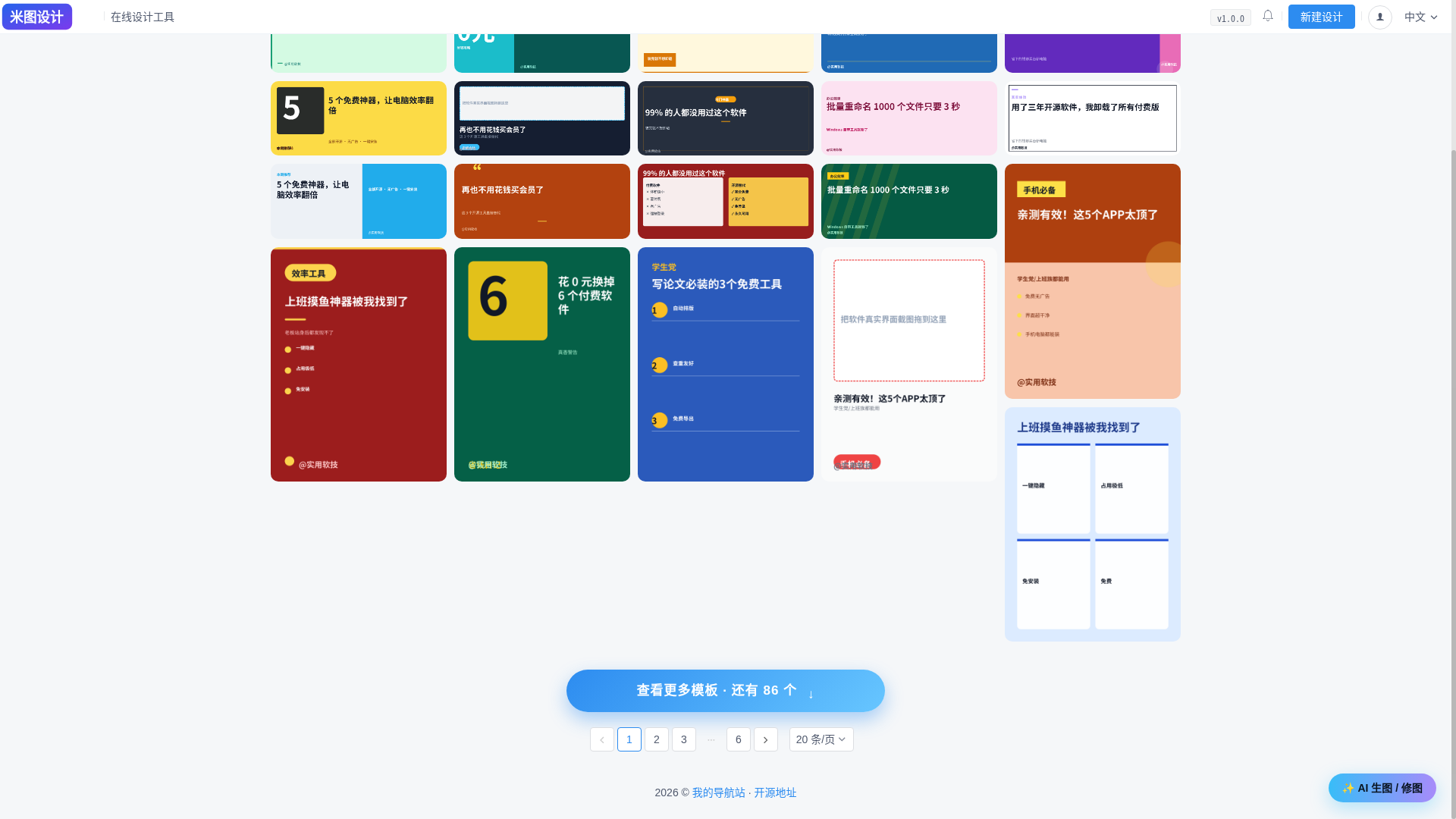
Task: Open the AI 生图 / 修图 button
Action: coord(1382,788)
